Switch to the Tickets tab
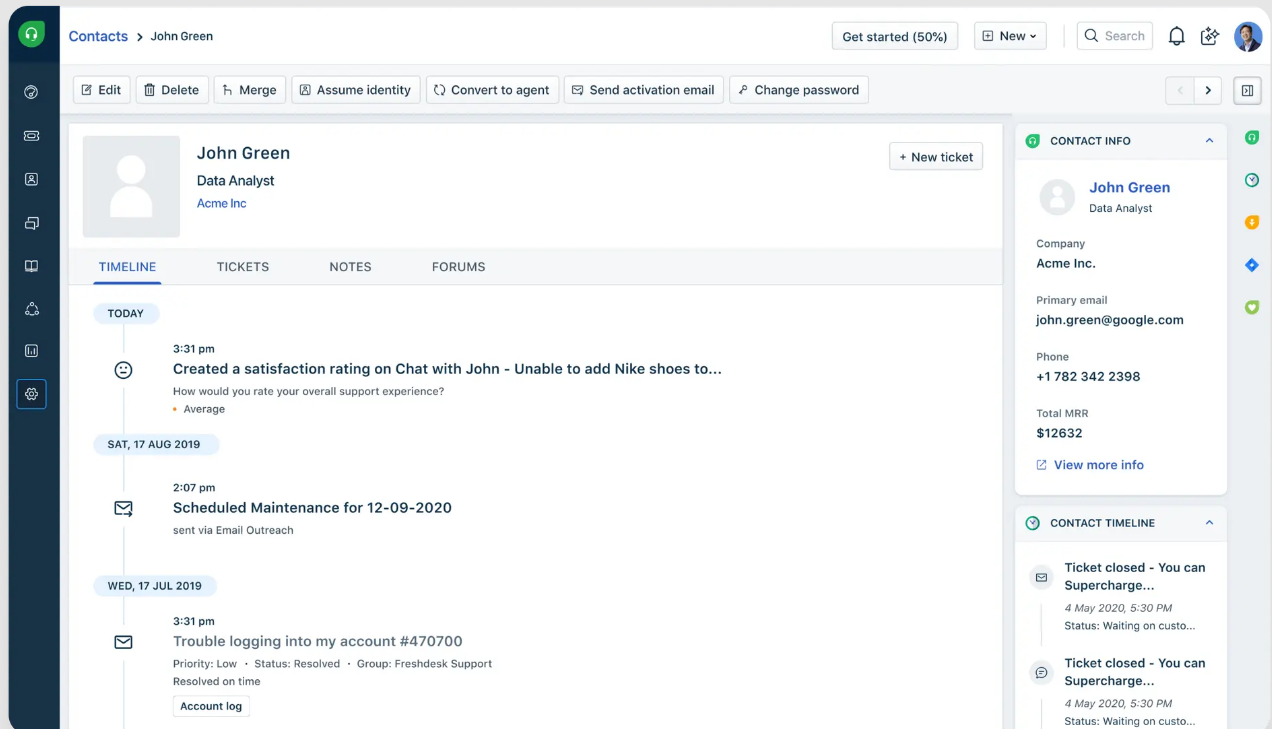Screen dimensions: 1272x729 pyautogui.click(x=243, y=267)
